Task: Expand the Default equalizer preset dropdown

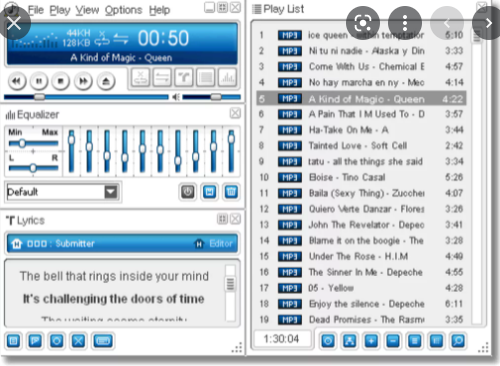Action: pos(111,192)
